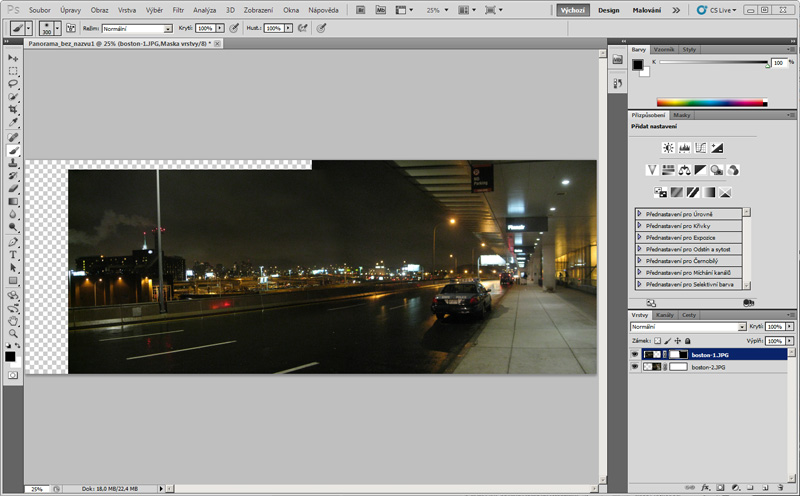
Task: Toggle visibility of boston-2.JPG layer
Action: coord(635,368)
